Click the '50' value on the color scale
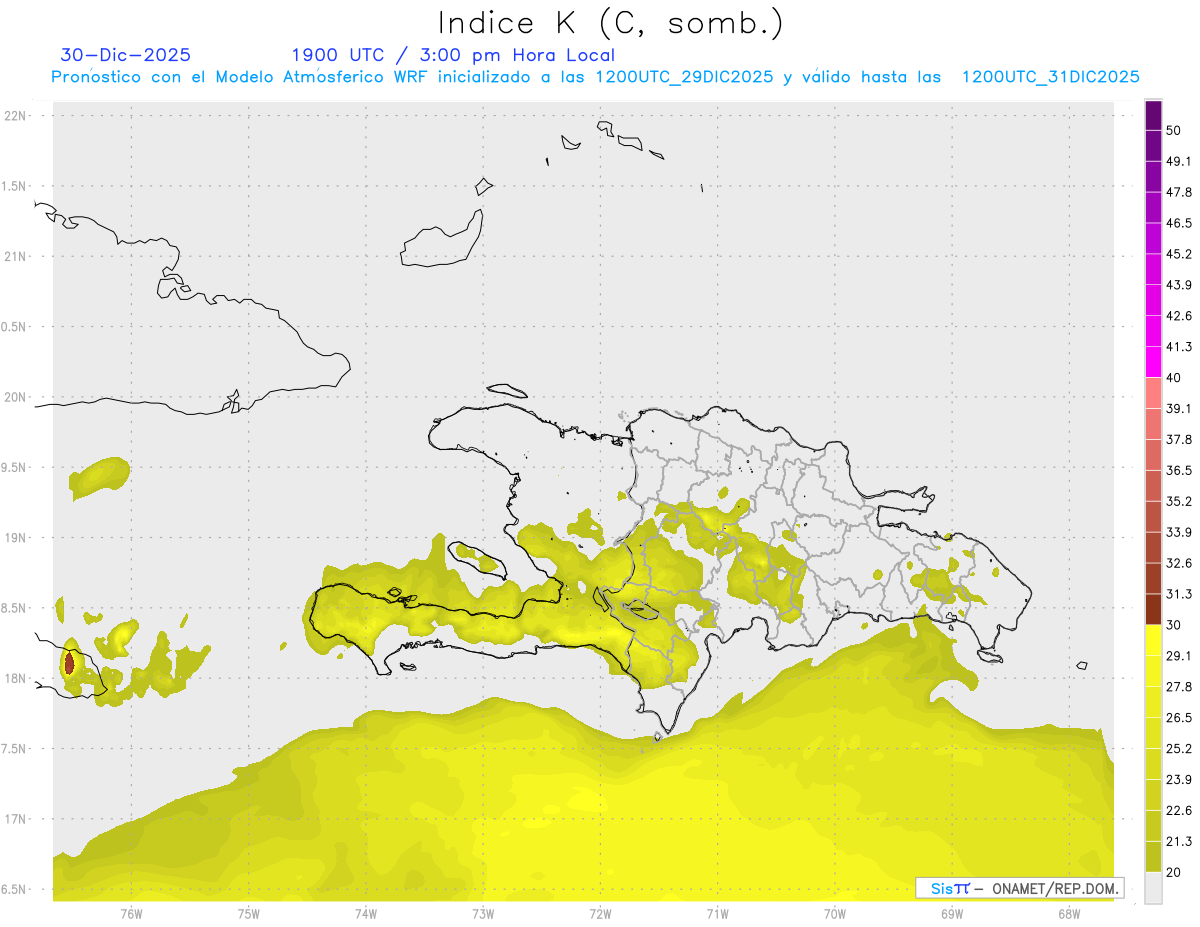Viewport: 1200px width, 927px height. coord(1174,130)
